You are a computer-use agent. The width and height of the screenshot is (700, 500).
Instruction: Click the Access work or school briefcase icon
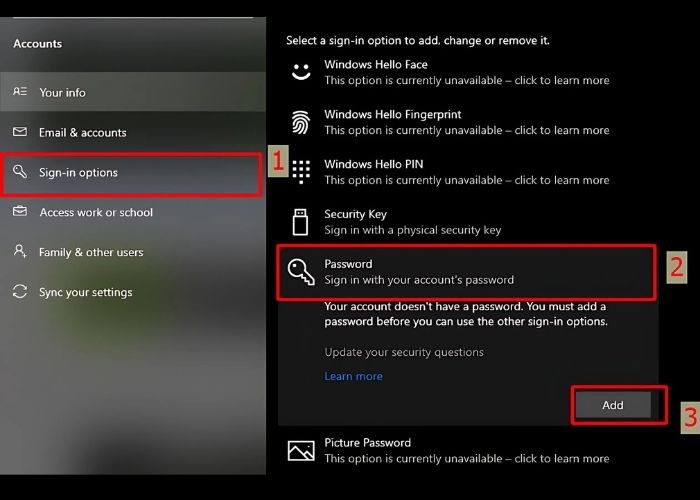pyautogui.click(x=20, y=212)
